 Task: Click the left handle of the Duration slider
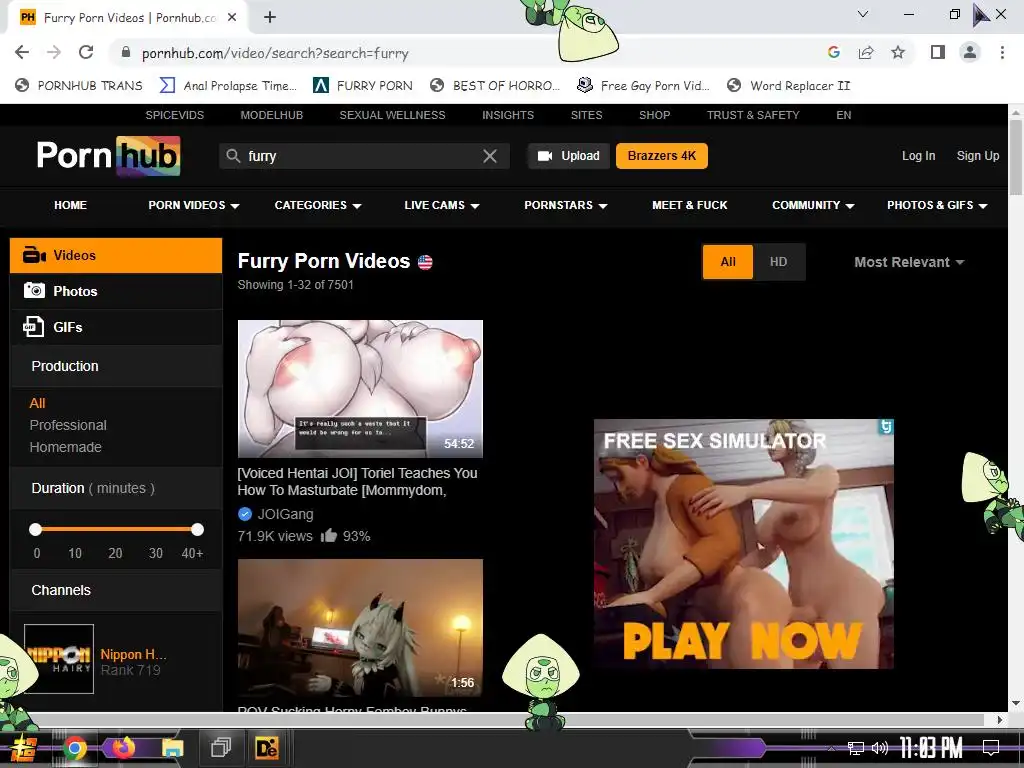[36, 529]
